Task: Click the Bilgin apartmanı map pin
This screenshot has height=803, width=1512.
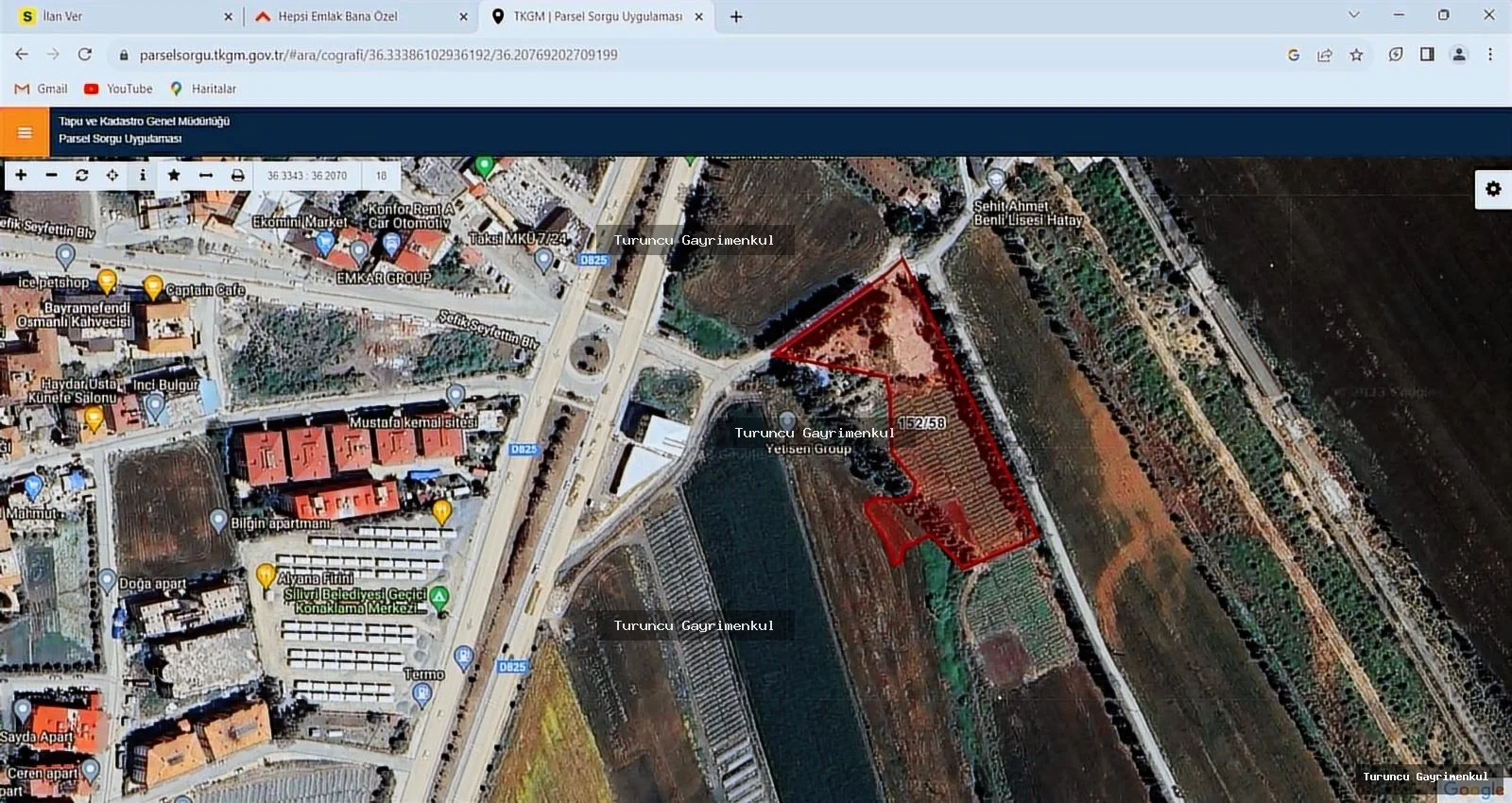Action: 218,520
